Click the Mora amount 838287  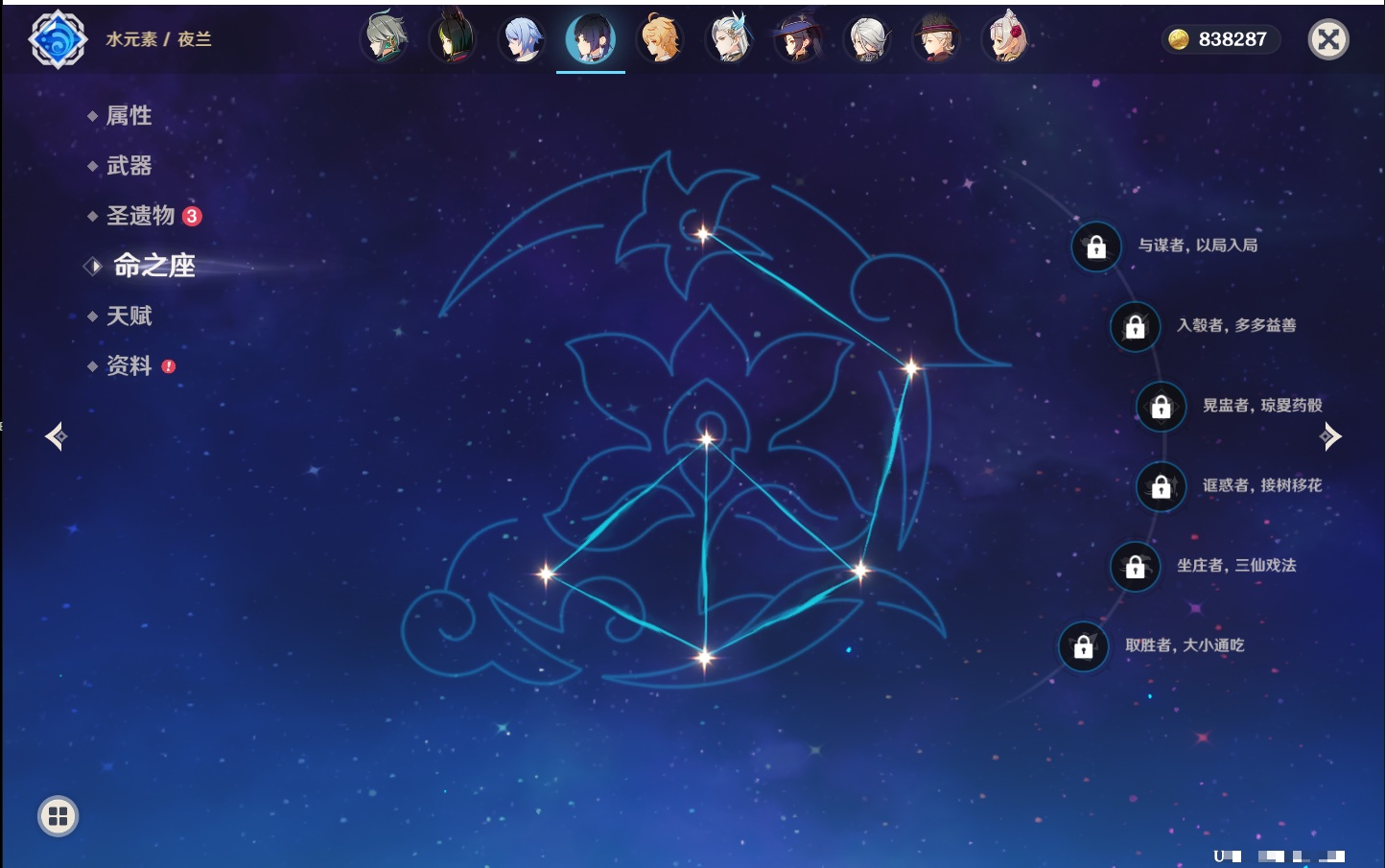click(1232, 39)
